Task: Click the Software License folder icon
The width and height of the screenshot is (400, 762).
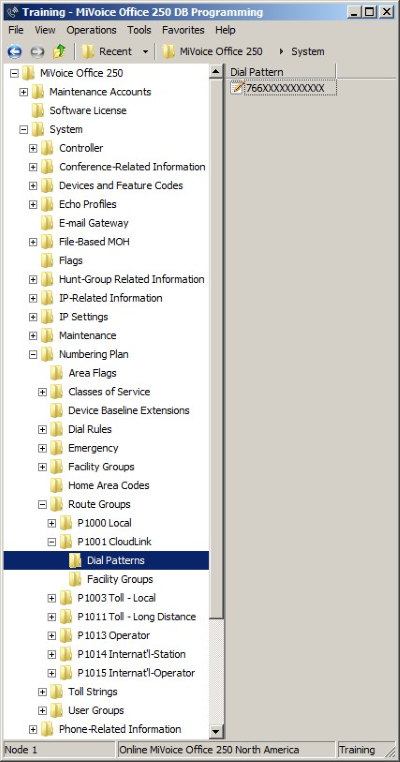Action: 38,110
